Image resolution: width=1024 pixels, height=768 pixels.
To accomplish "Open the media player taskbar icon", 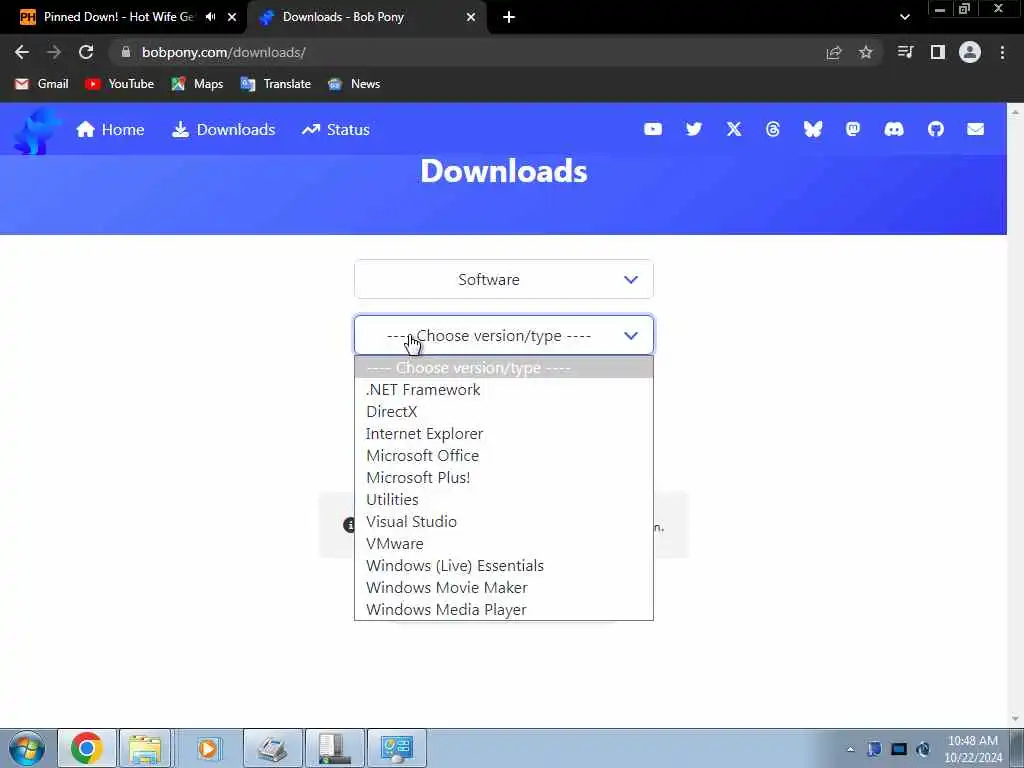I will 208,748.
